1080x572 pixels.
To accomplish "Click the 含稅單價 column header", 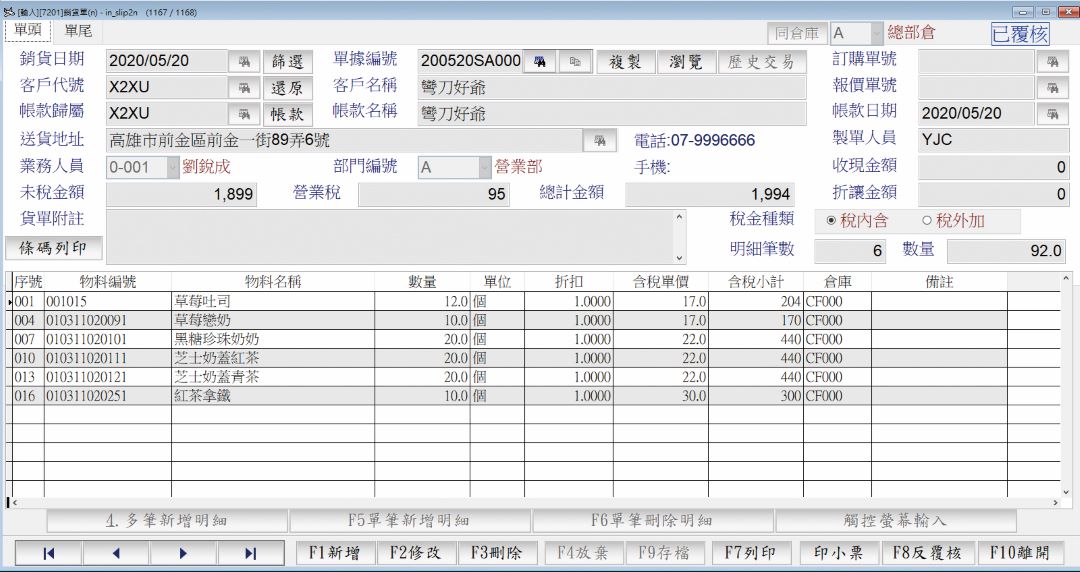I will pos(661,282).
